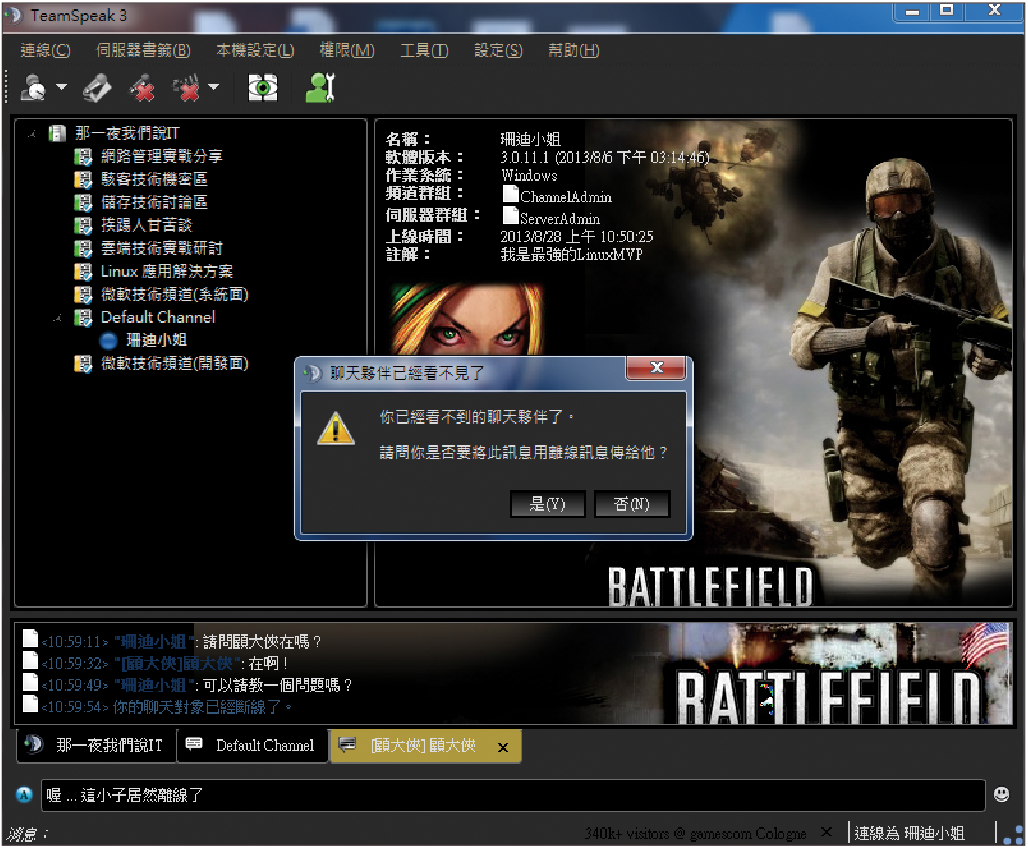Select user 珊迪小姐 in channel tree
This screenshot has width=1028, height=849.
(156, 340)
